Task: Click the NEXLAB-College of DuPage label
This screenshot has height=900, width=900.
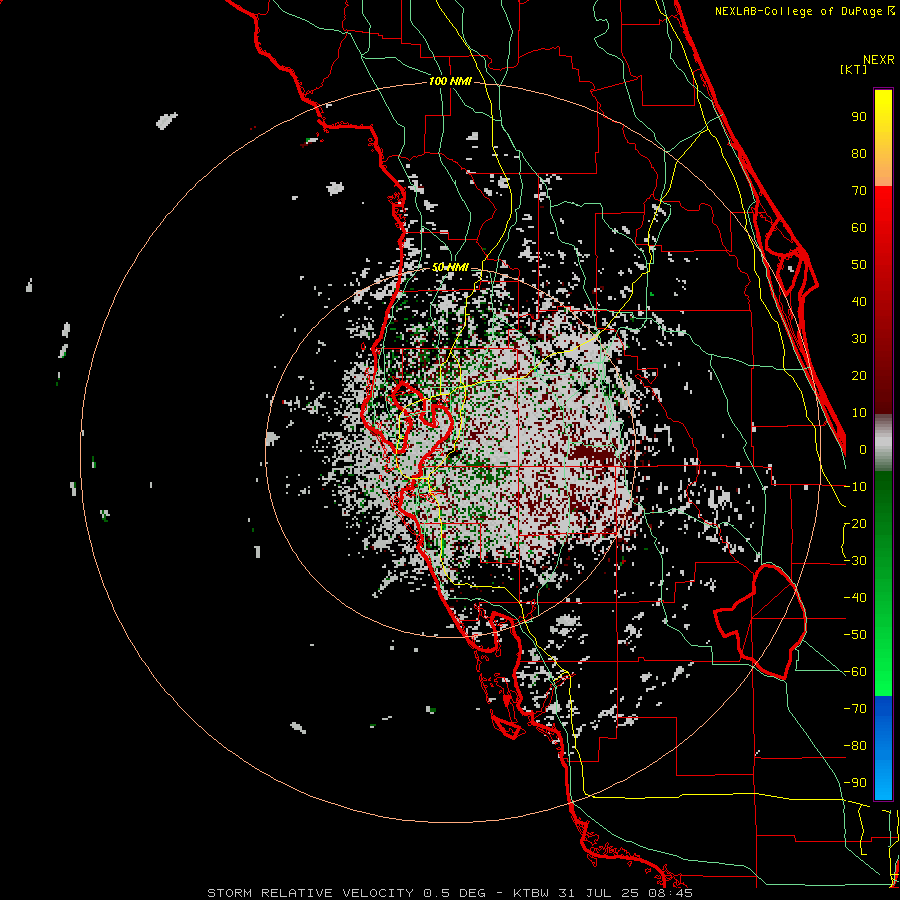Action: coord(804,11)
